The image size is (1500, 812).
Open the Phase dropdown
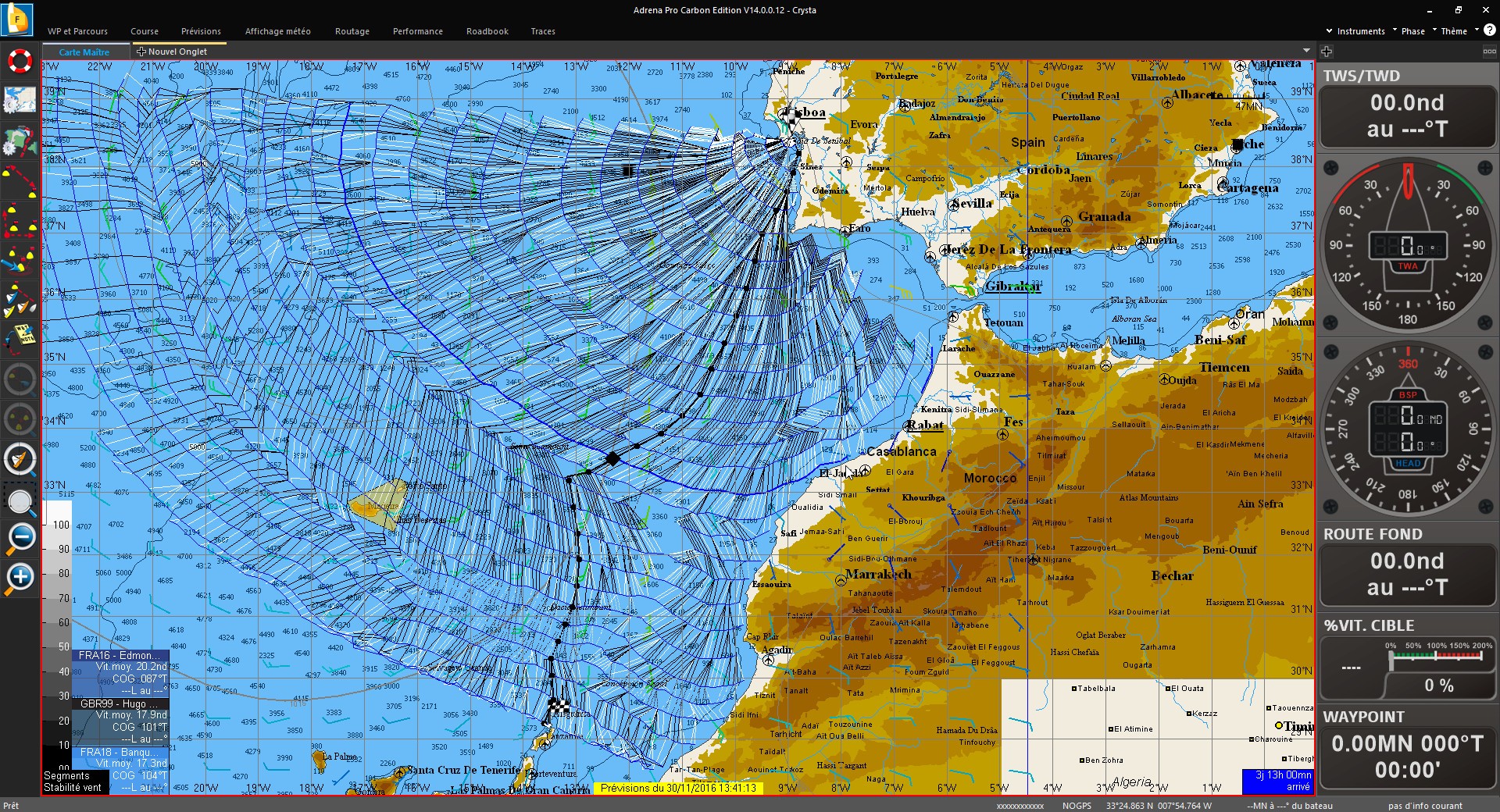tap(1408, 31)
